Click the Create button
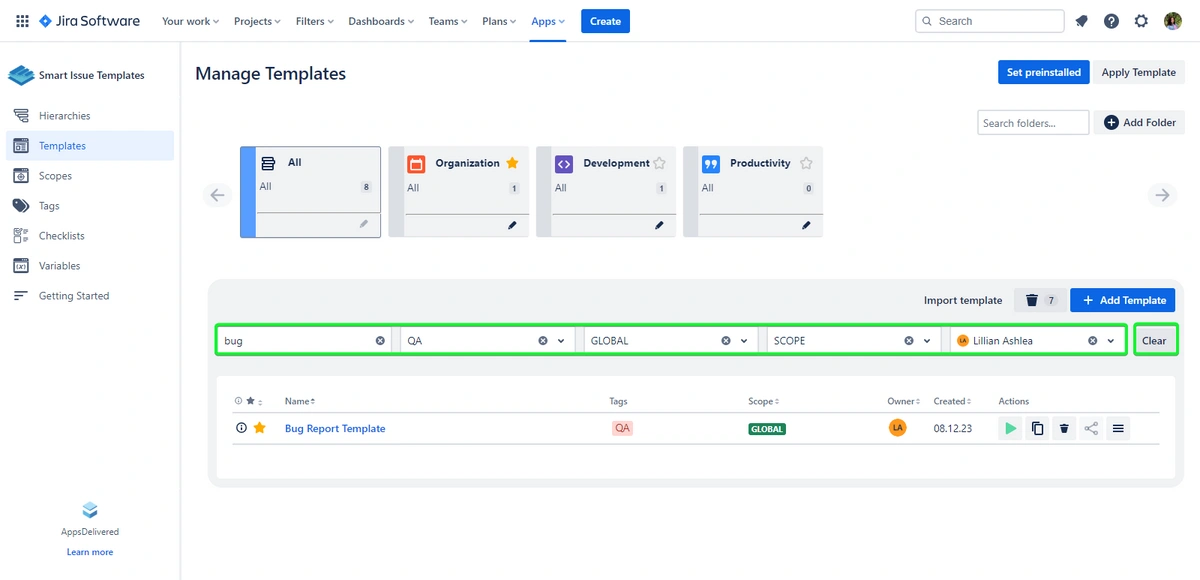The image size is (1200, 580). click(x=605, y=21)
